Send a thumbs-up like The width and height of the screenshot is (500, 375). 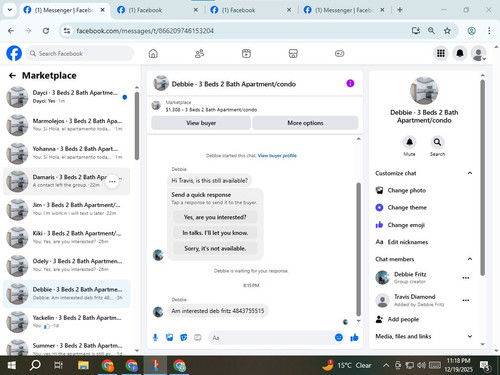pos(354,338)
